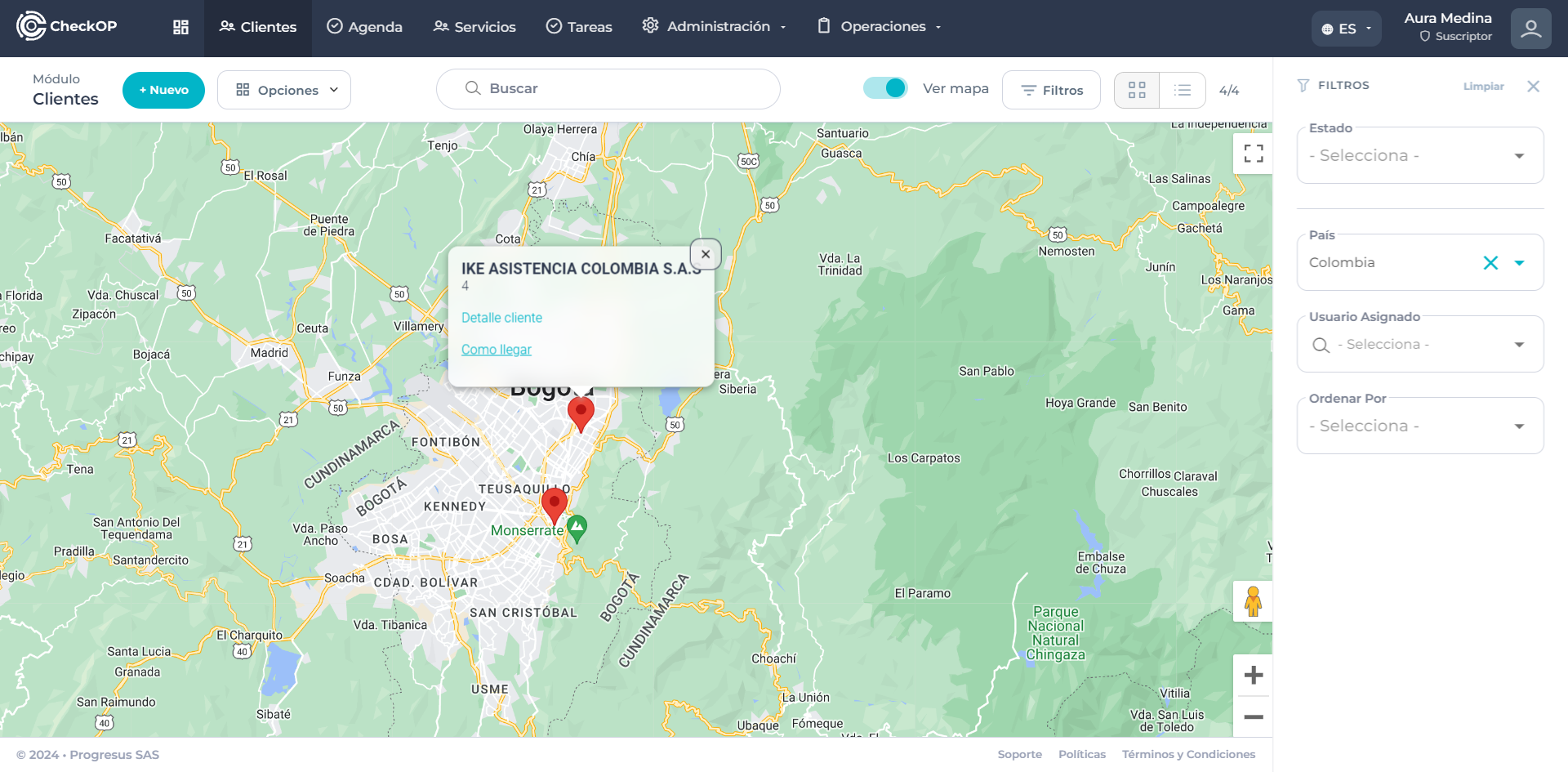1568x772 pixels.
Task: Toggle fullscreen map view
Action: [x=1254, y=154]
